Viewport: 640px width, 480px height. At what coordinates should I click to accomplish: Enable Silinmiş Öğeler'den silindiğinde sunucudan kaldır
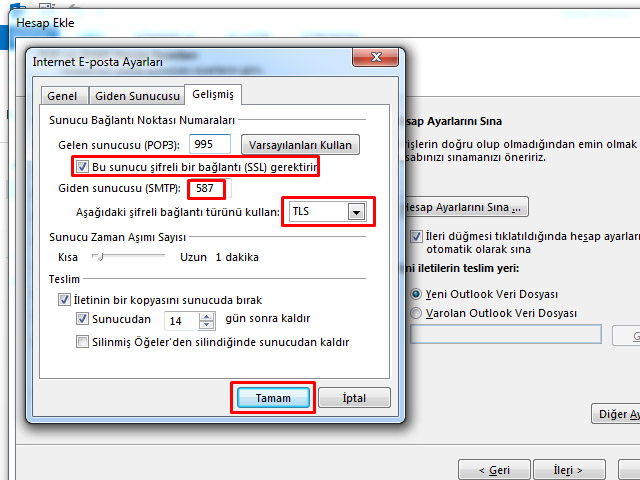tap(83, 342)
